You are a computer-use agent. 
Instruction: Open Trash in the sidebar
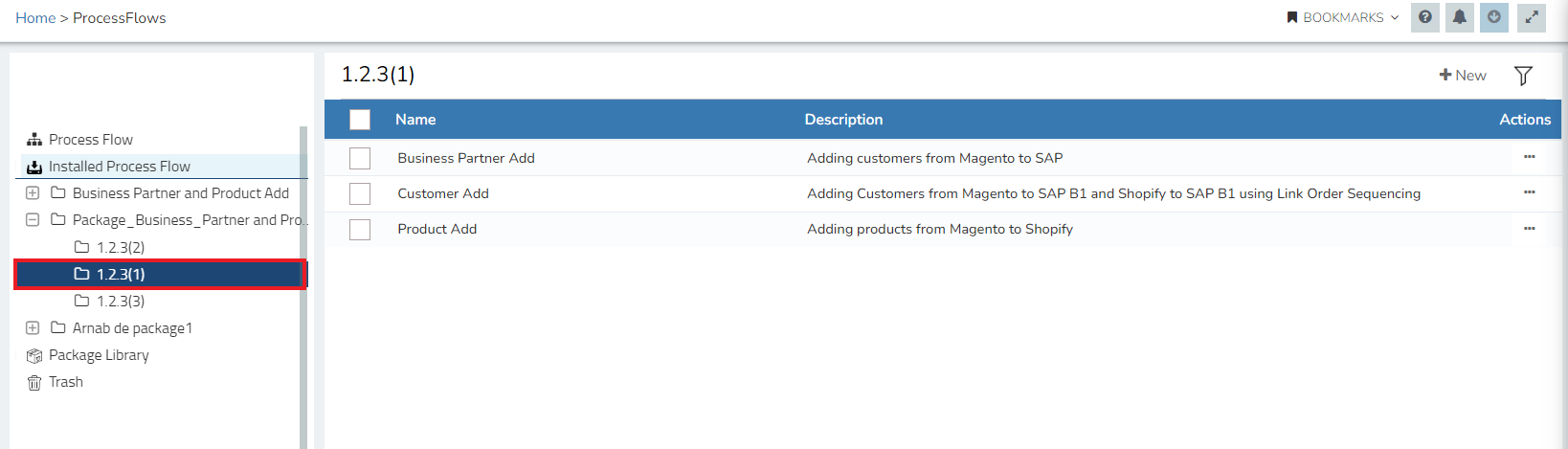pos(65,382)
